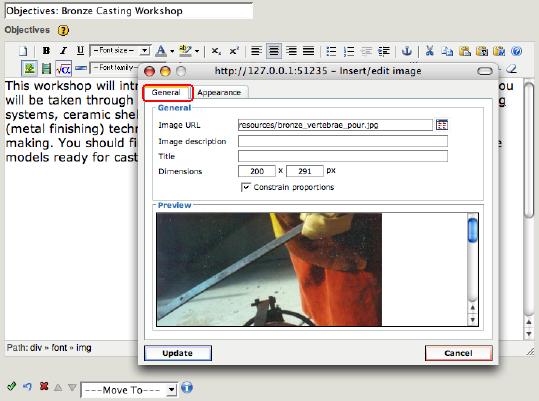Click the blue info icon beside Move To
Image resolution: width=539 pixels, height=401 pixels.
click(x=187, y=388)
